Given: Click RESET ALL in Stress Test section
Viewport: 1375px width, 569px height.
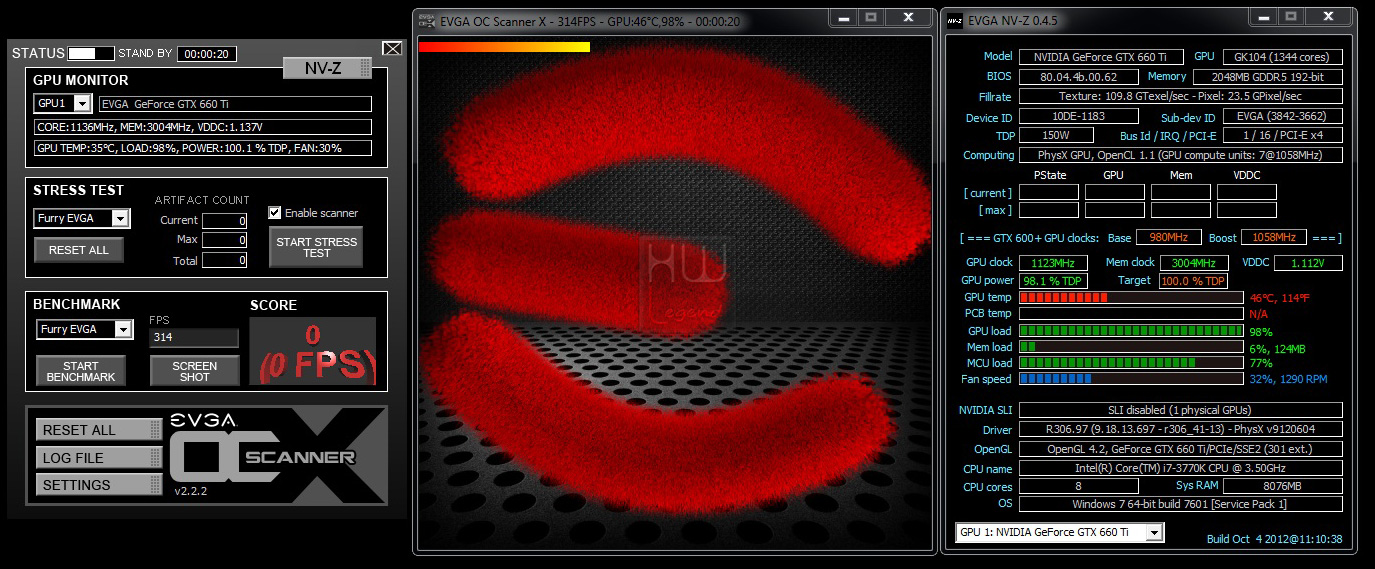Looking at the screenshot, I should coord(79,250).
